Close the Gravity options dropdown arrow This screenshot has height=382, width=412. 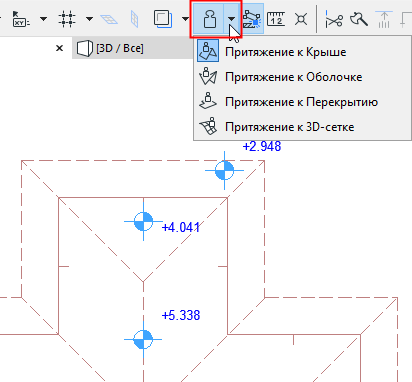click(x=232, y=19)
